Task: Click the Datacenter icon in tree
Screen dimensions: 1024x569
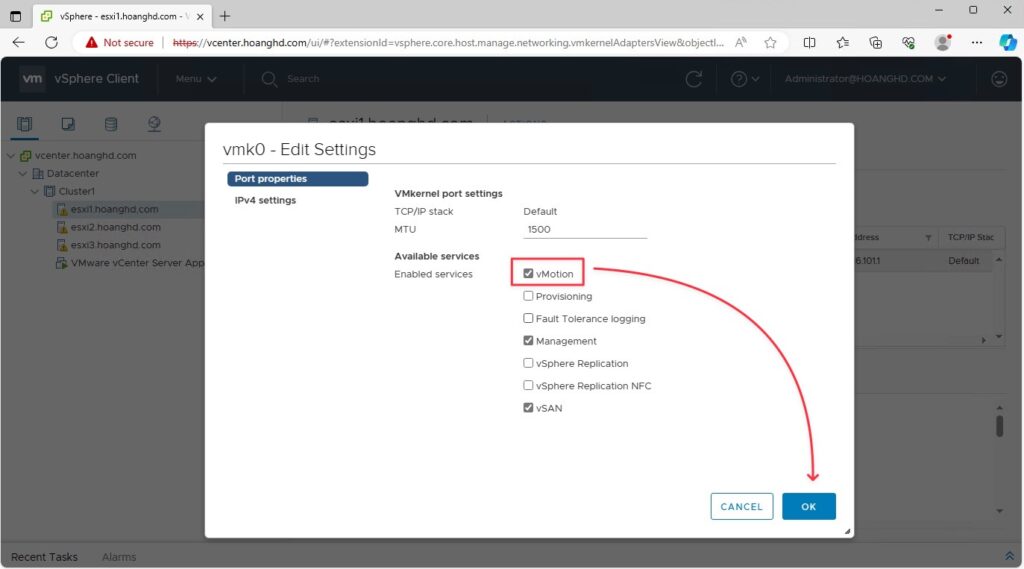Action: coord(38,173)
